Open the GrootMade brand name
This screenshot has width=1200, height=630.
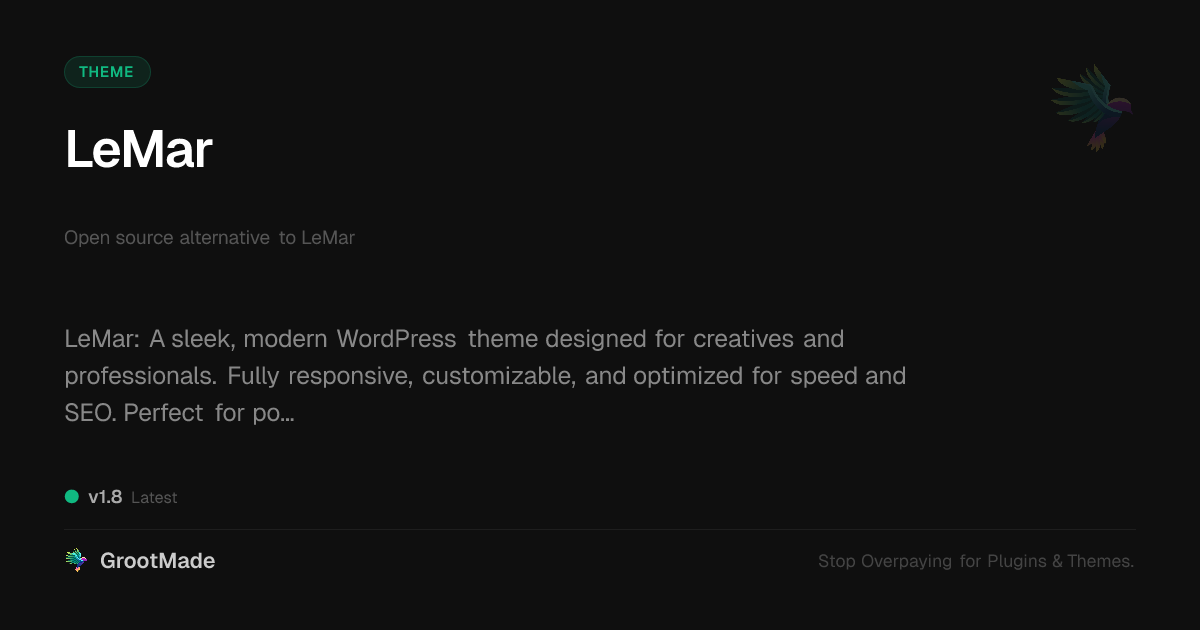(158, 561)
